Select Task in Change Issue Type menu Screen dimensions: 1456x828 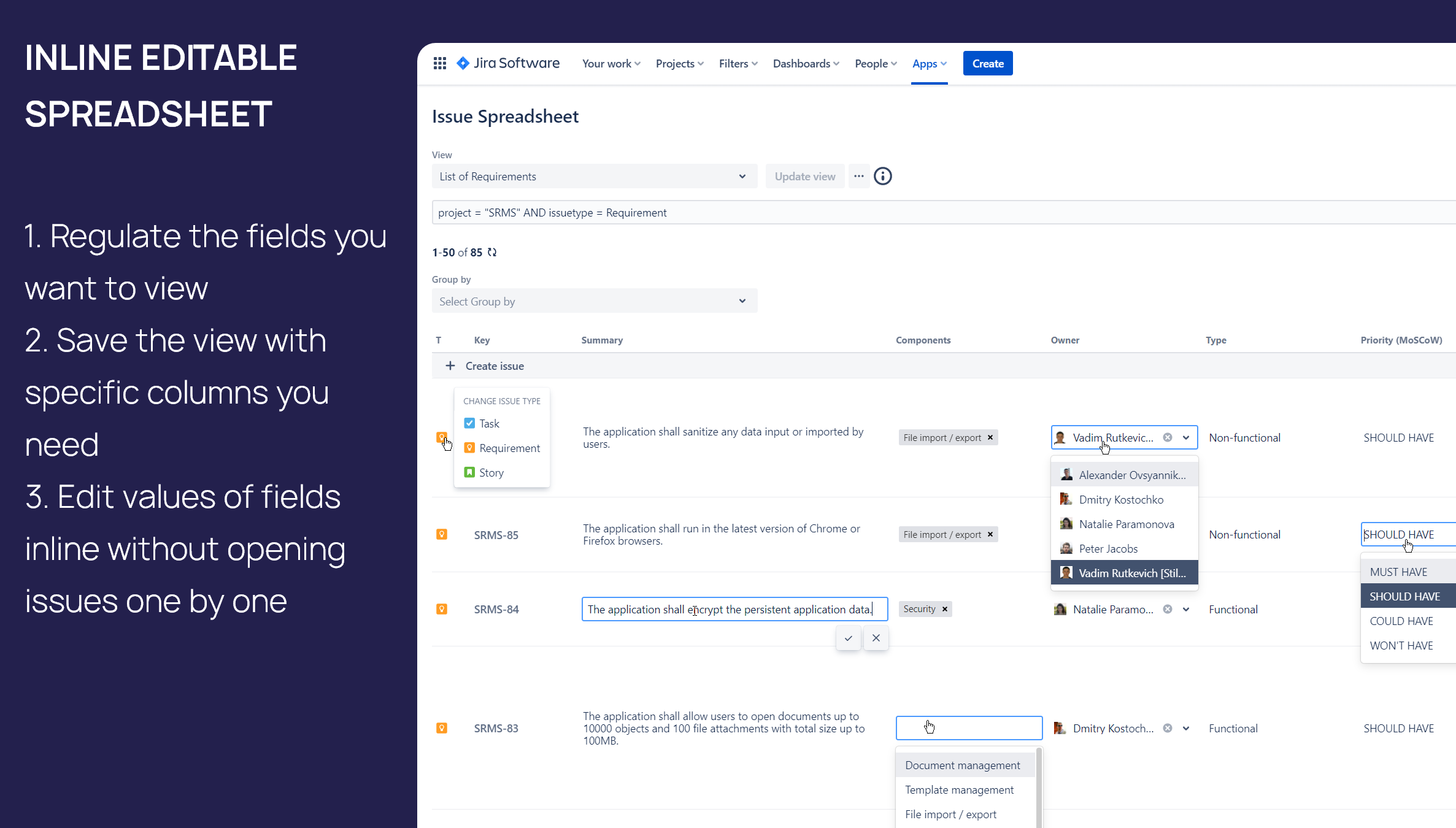pyautogui.click(x=489, y=424)
